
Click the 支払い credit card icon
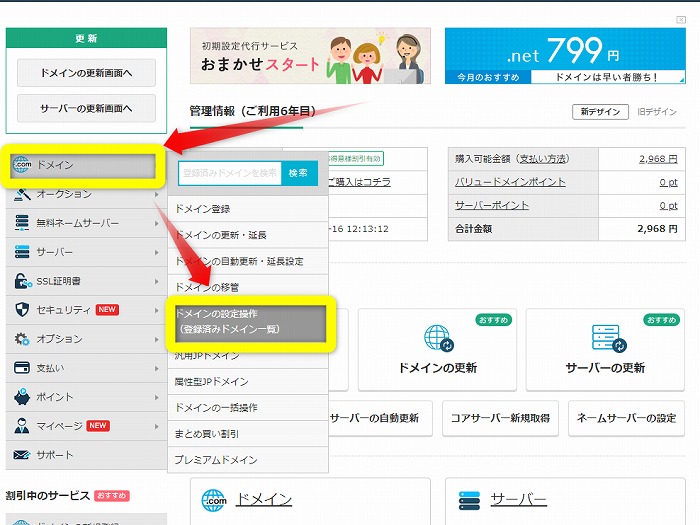(22, 368)
